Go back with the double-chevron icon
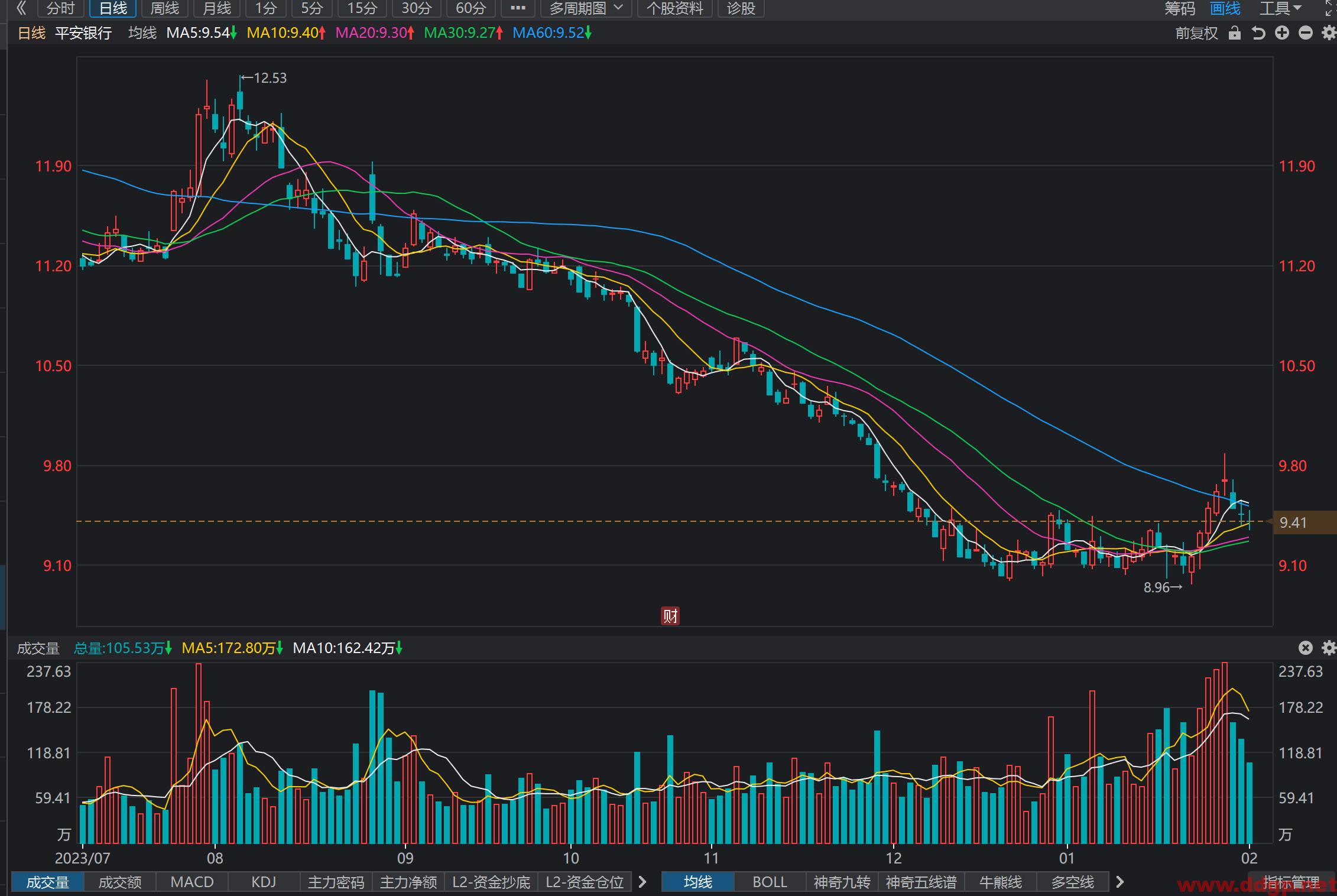The height and width of the screenshot is (896, 1337). point(21,8)
